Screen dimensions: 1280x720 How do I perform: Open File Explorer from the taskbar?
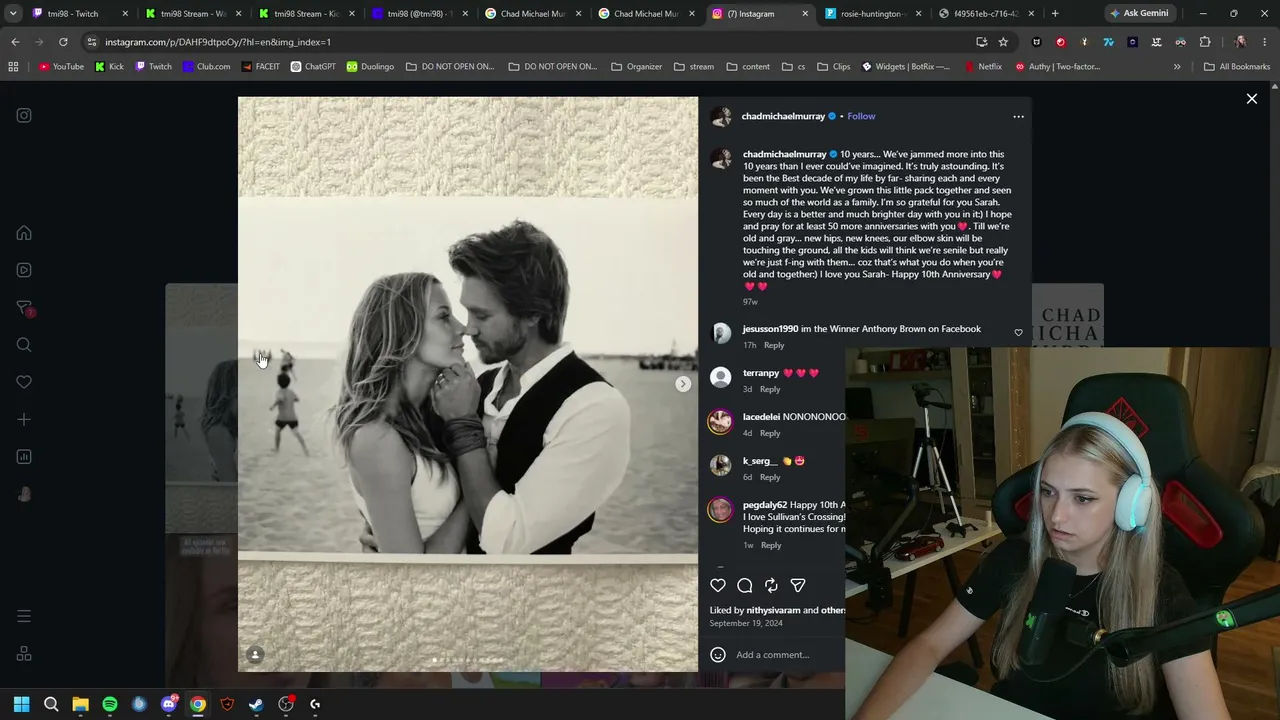[80, 704]
